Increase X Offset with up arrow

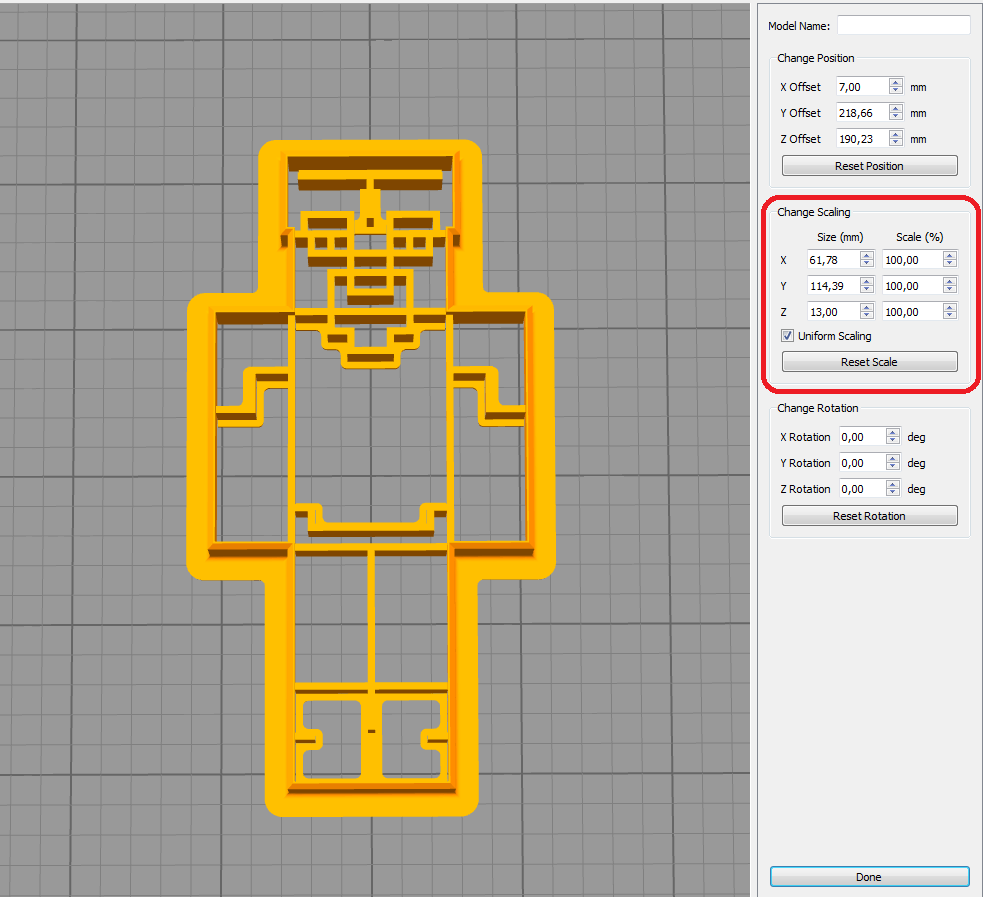(x=896, y=82)
